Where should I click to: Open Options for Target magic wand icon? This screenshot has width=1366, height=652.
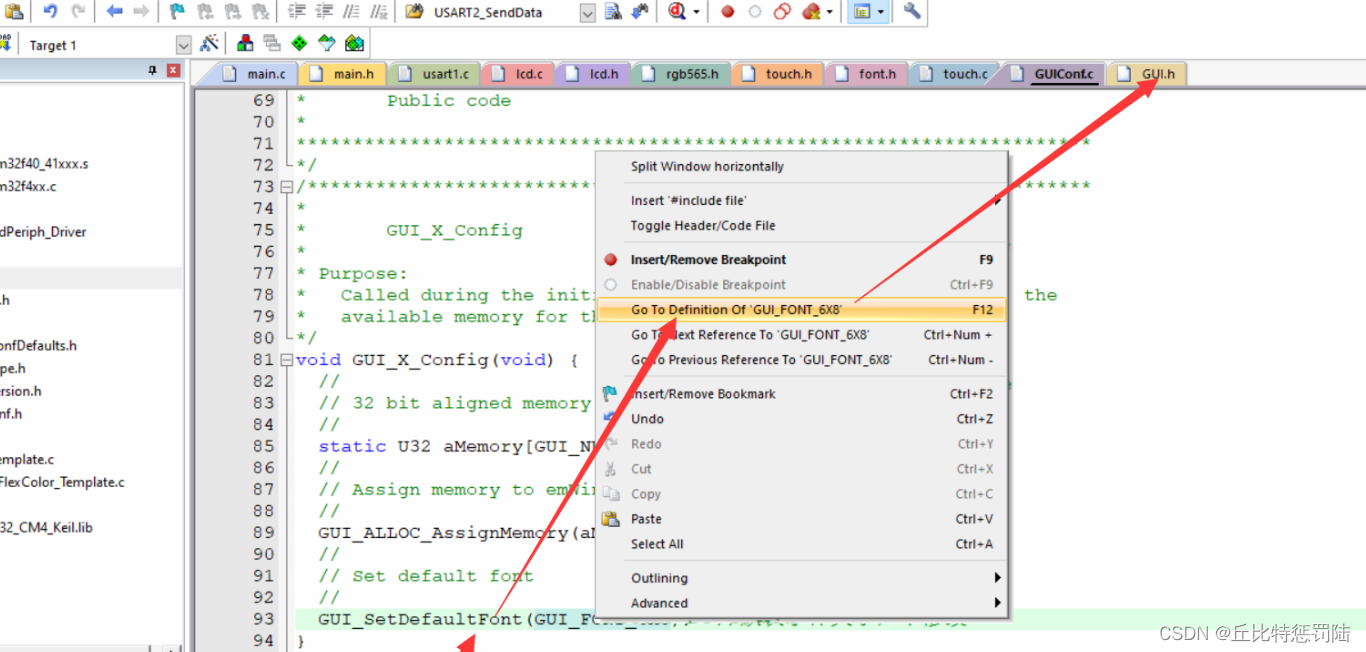[x=209, y=44]
